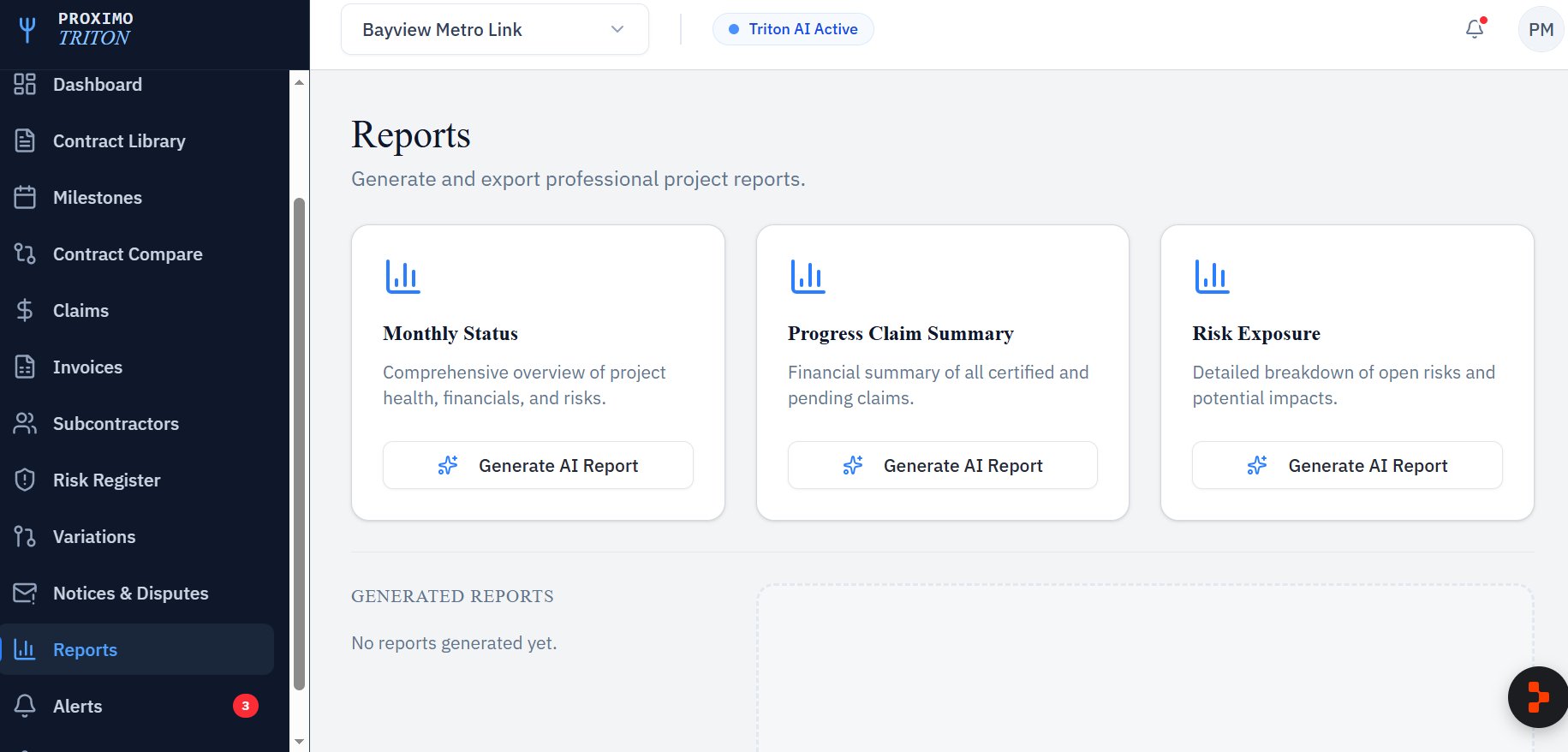Screen dimensions: 1568x752
Task: Go to Dashboard in the sidebar
Action: point(137,84)
